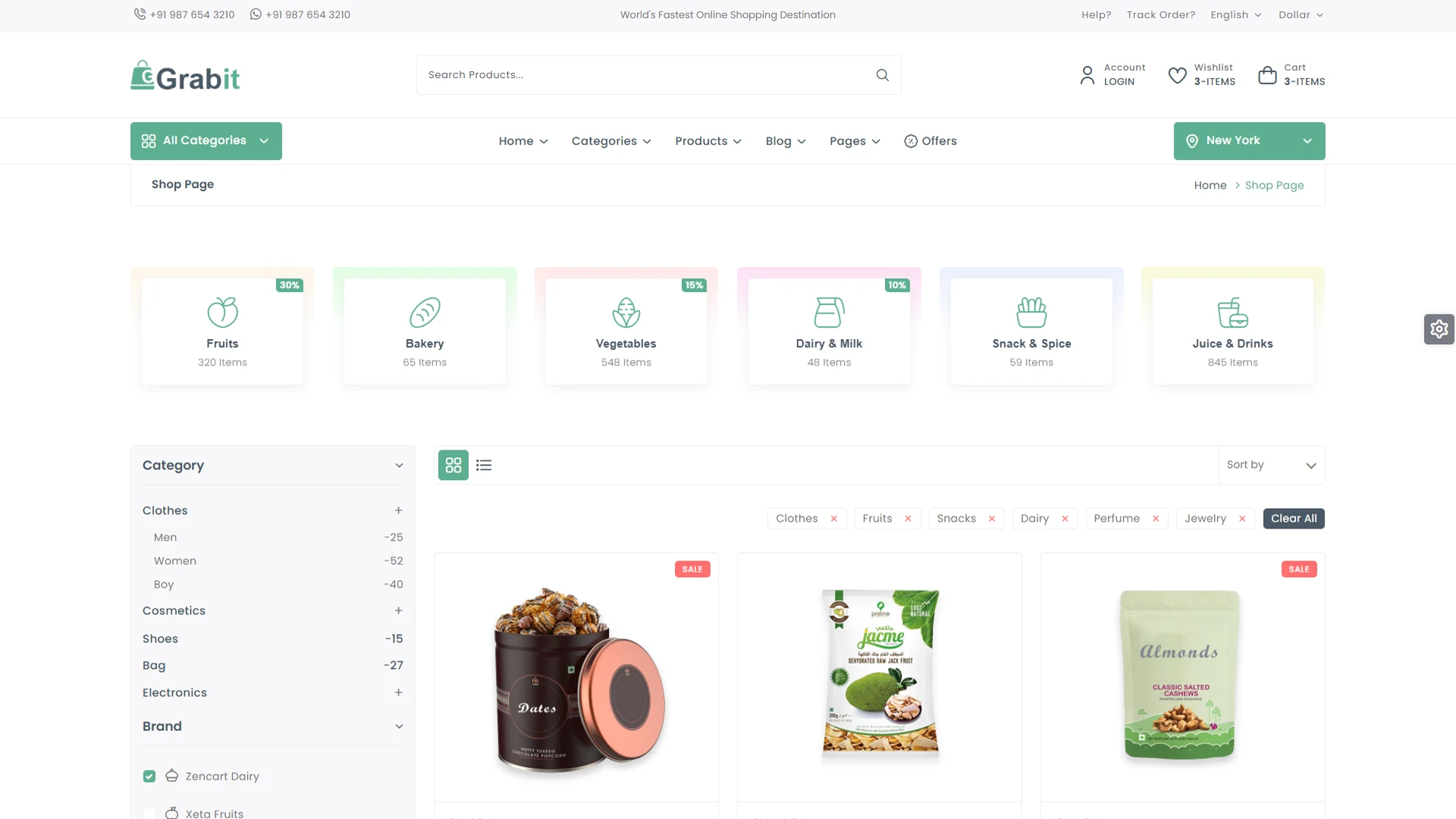Expand the Cosmetics category

click(398, 610)
